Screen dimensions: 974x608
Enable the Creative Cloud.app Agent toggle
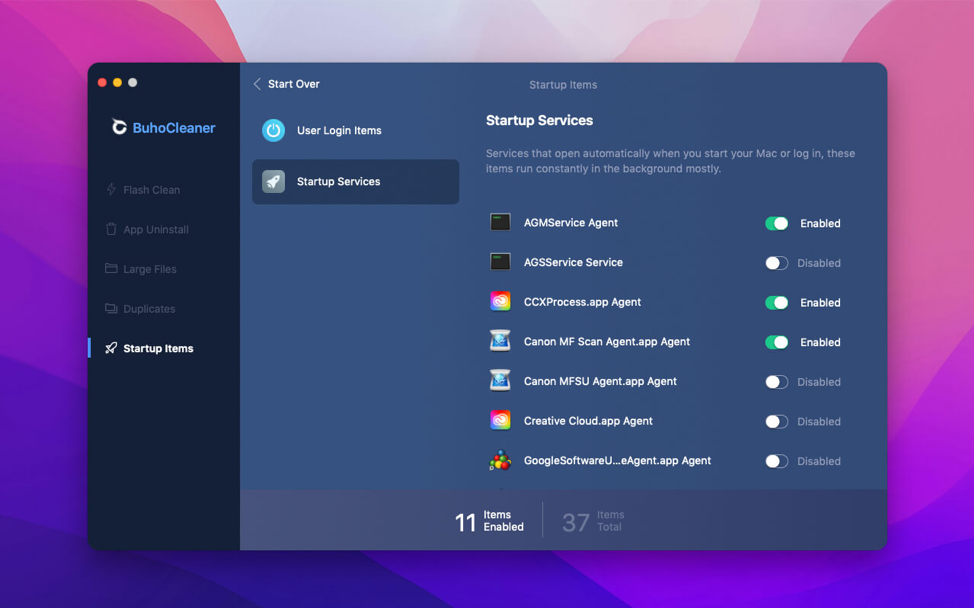pyautogui.click(x=776, y=422)
